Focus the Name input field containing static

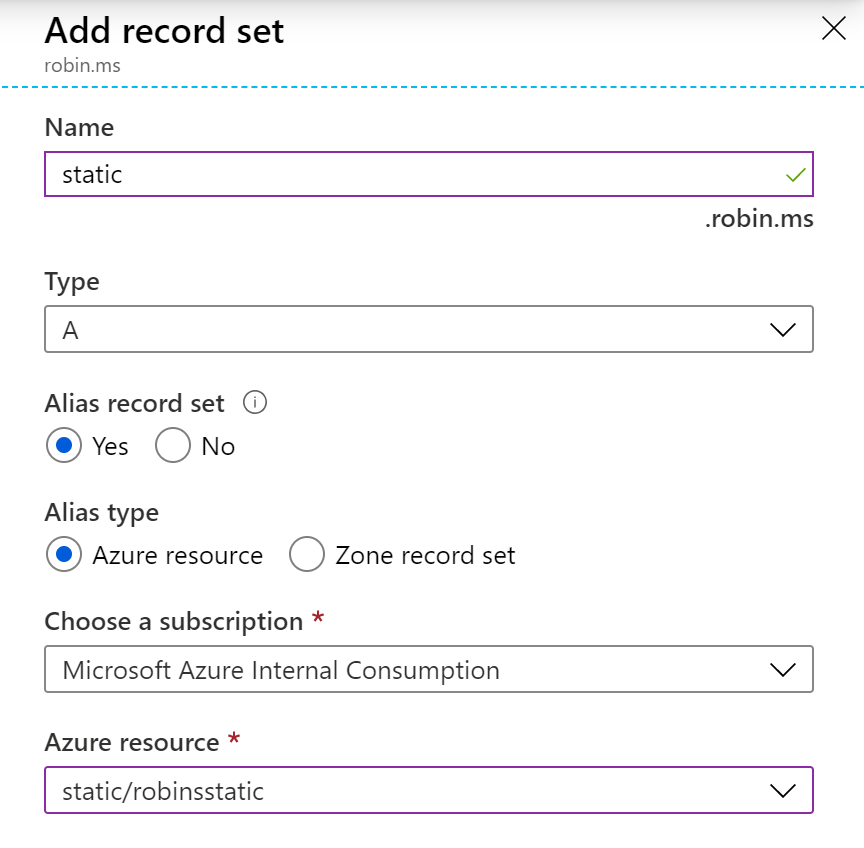pos(429,174)
